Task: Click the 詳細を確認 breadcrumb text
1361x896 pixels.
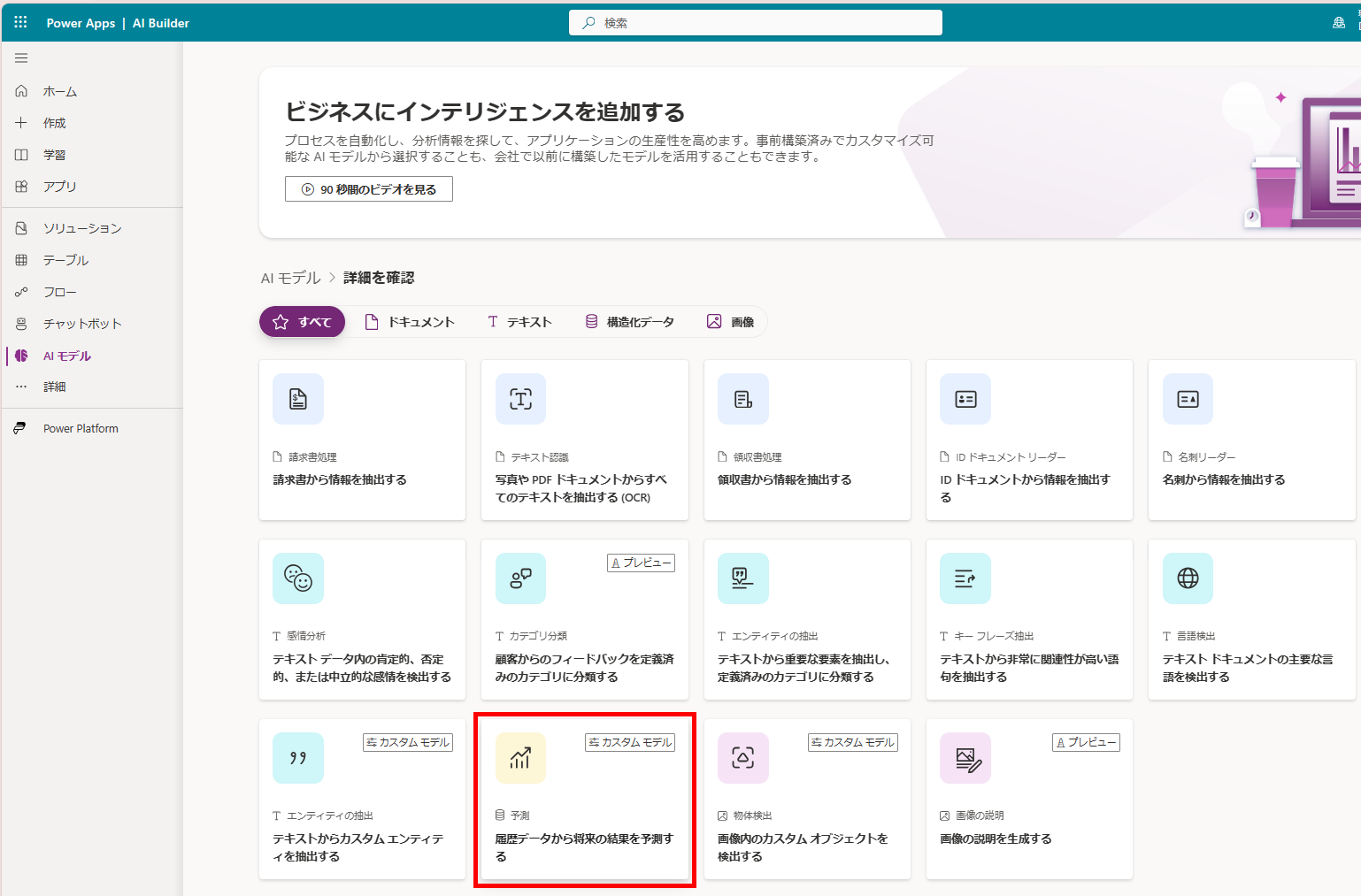Action: (379, 278)
